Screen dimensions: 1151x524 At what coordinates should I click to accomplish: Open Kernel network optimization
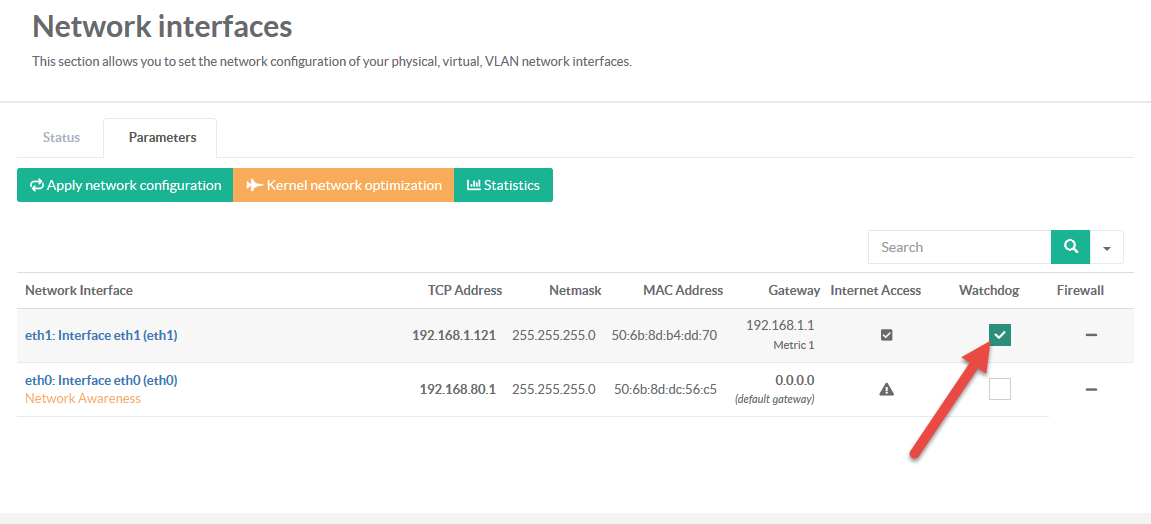(x=343, y=185)
